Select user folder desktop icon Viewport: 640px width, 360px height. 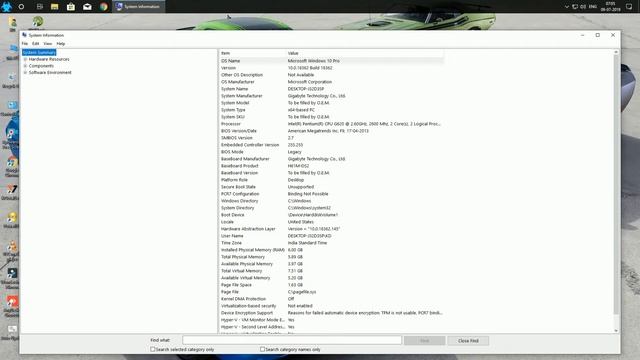click(x=13, y=23)
